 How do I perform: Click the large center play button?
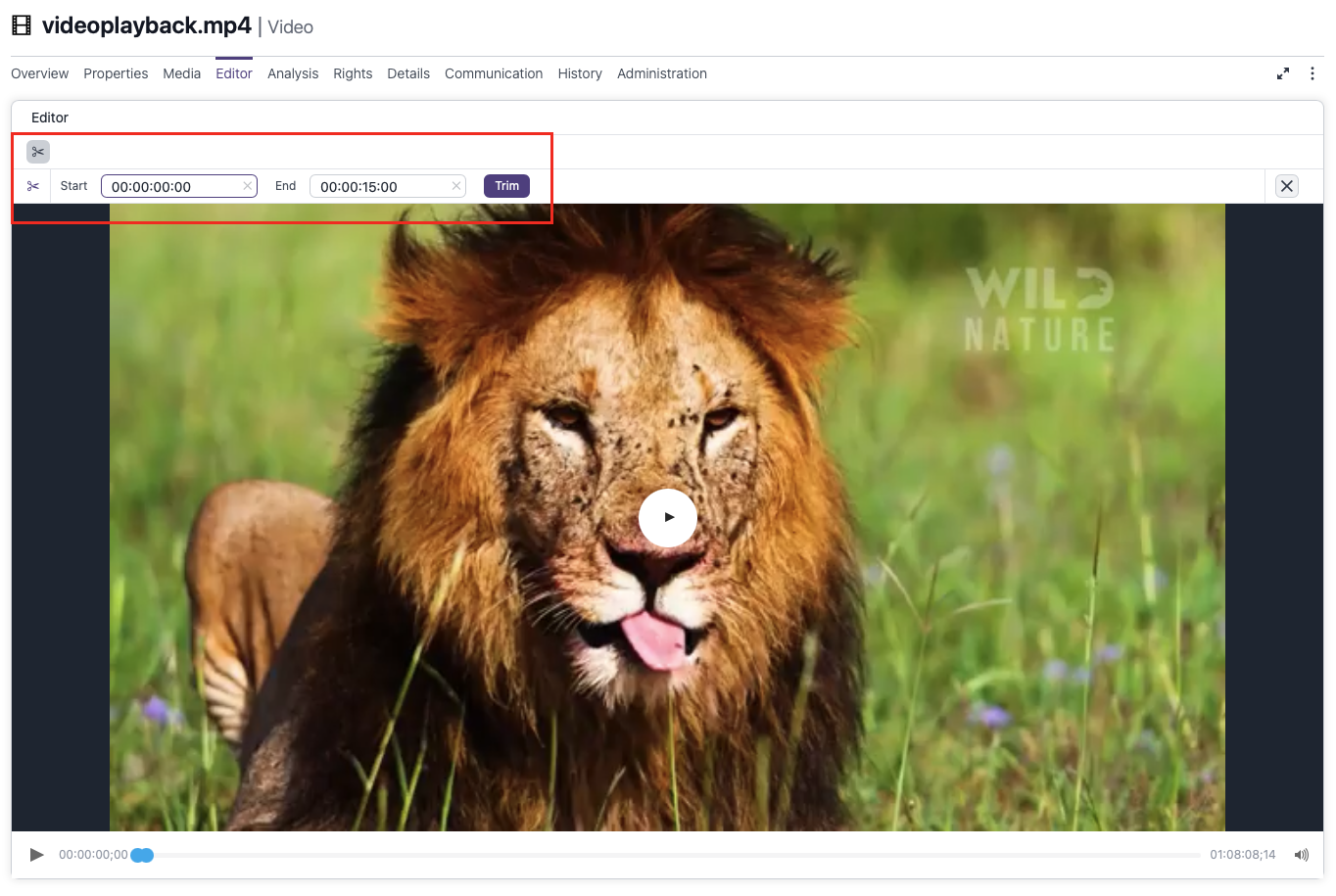click(668, 517)
